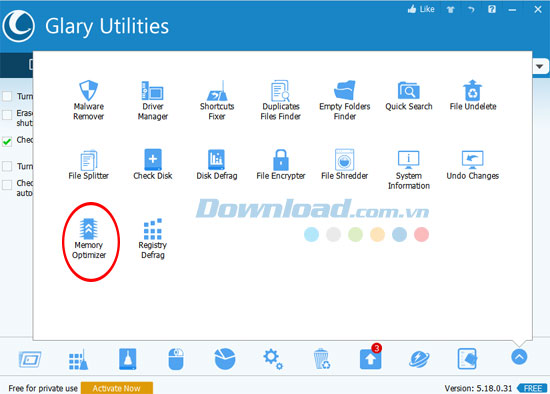
Task: Start Duplicates Files Finder
Action: [281, 100]
